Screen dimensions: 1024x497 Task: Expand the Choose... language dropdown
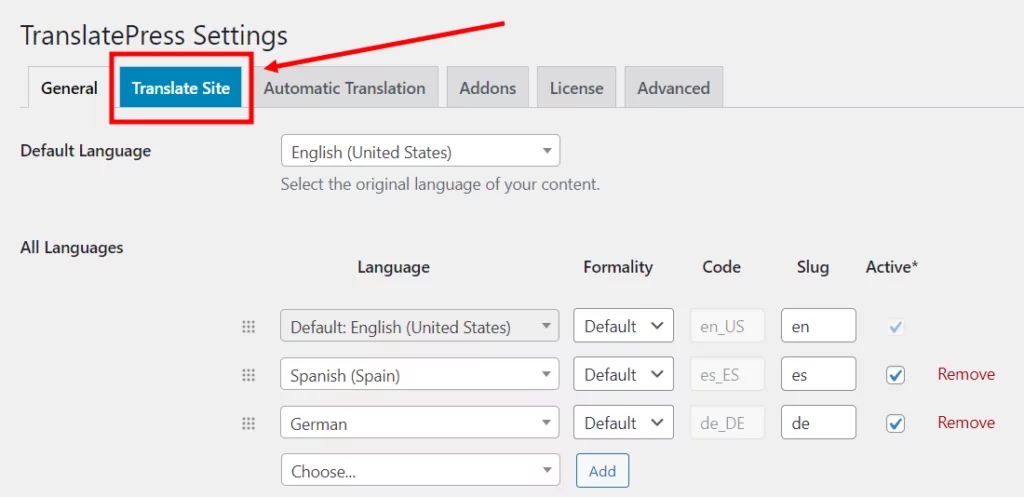click(x=420, y=470)
